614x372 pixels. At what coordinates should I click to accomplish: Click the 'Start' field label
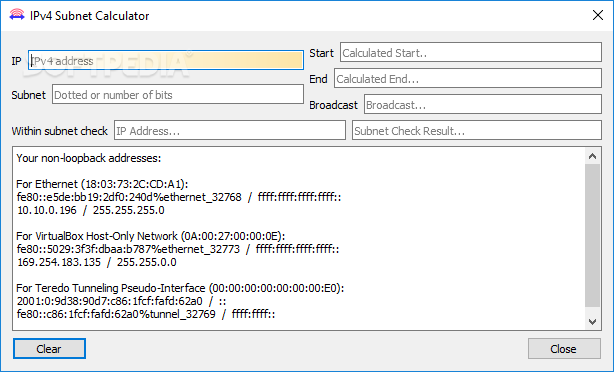[x=321, y=53]
